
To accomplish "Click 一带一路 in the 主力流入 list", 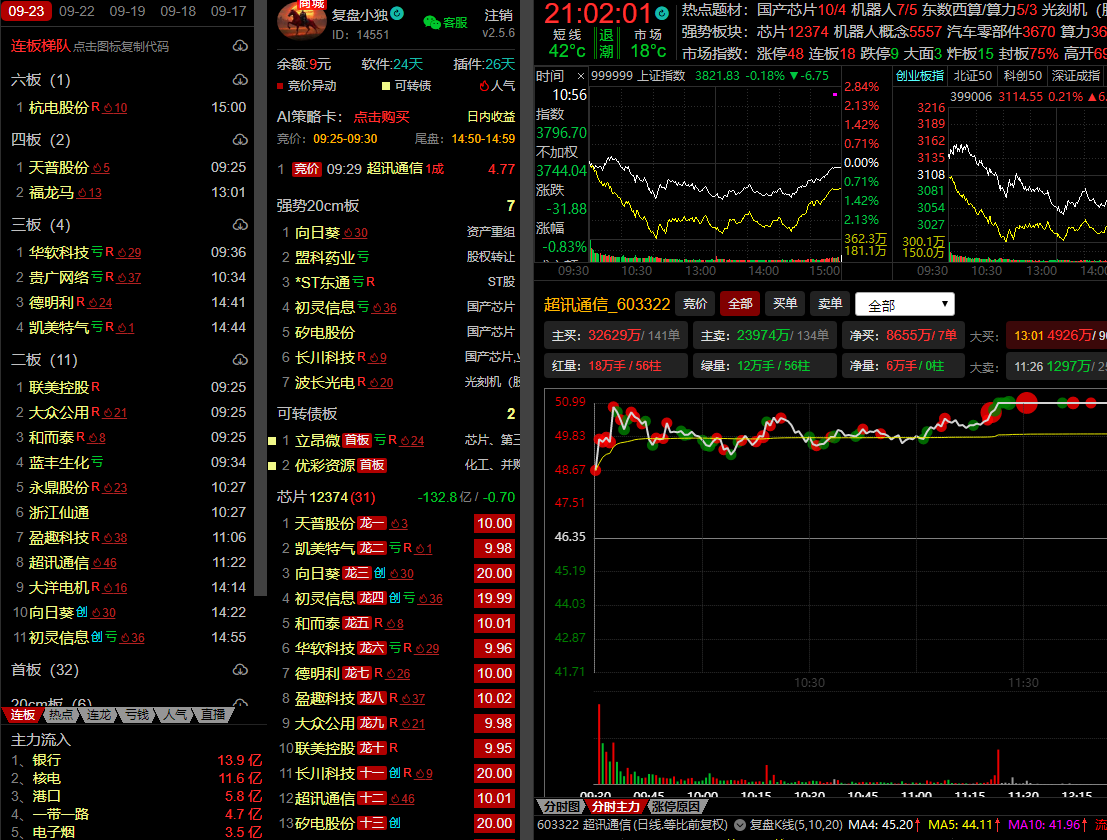I will click(61, 814).
